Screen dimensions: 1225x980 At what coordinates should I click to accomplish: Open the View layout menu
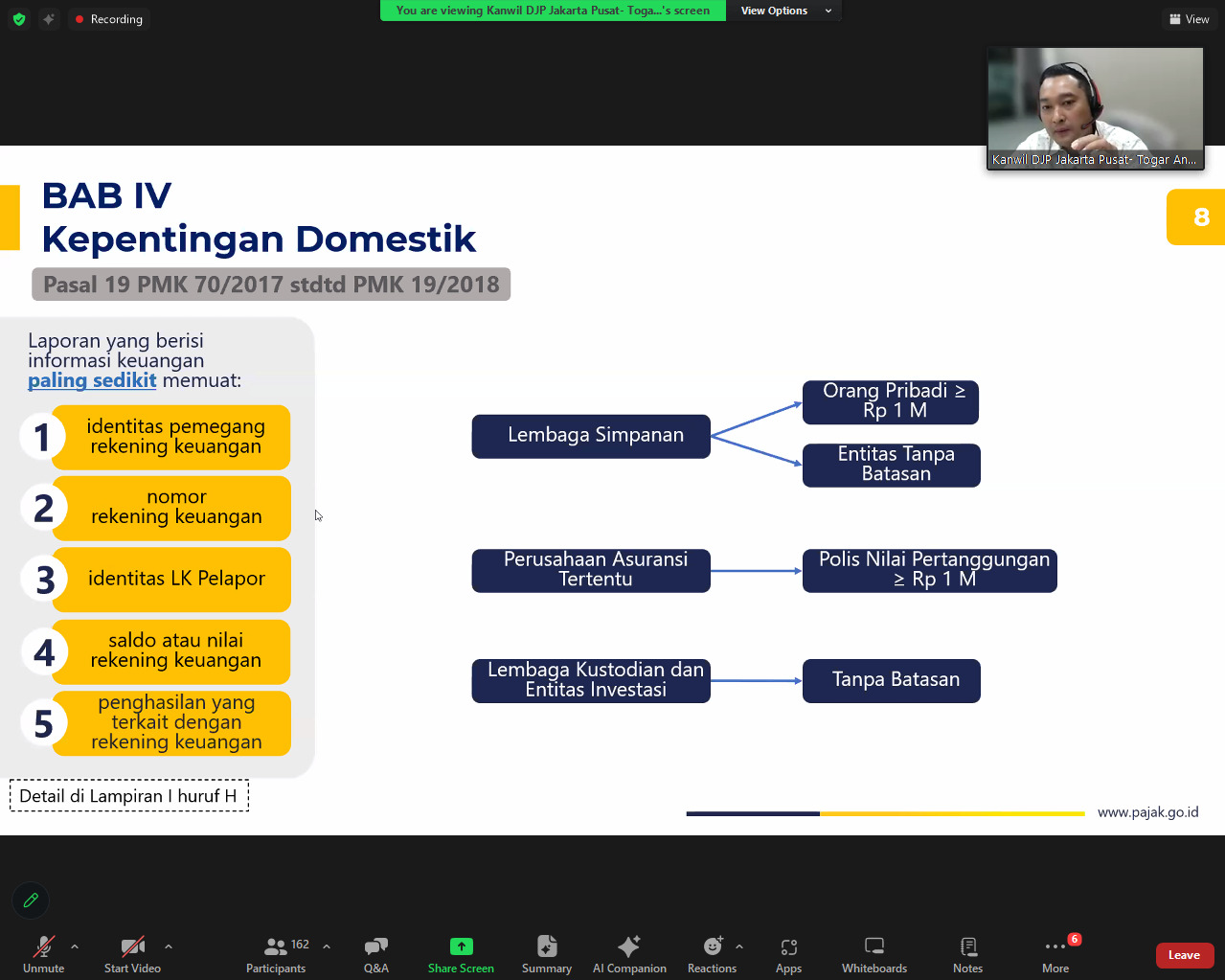1190,19
